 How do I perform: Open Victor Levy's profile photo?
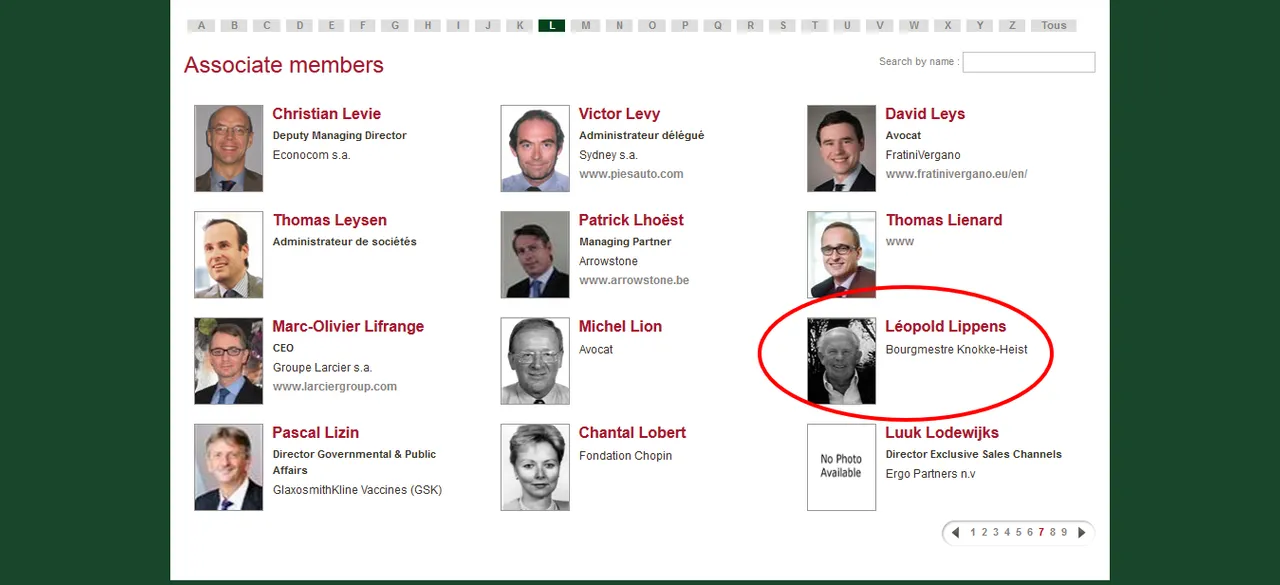[535, 148]
